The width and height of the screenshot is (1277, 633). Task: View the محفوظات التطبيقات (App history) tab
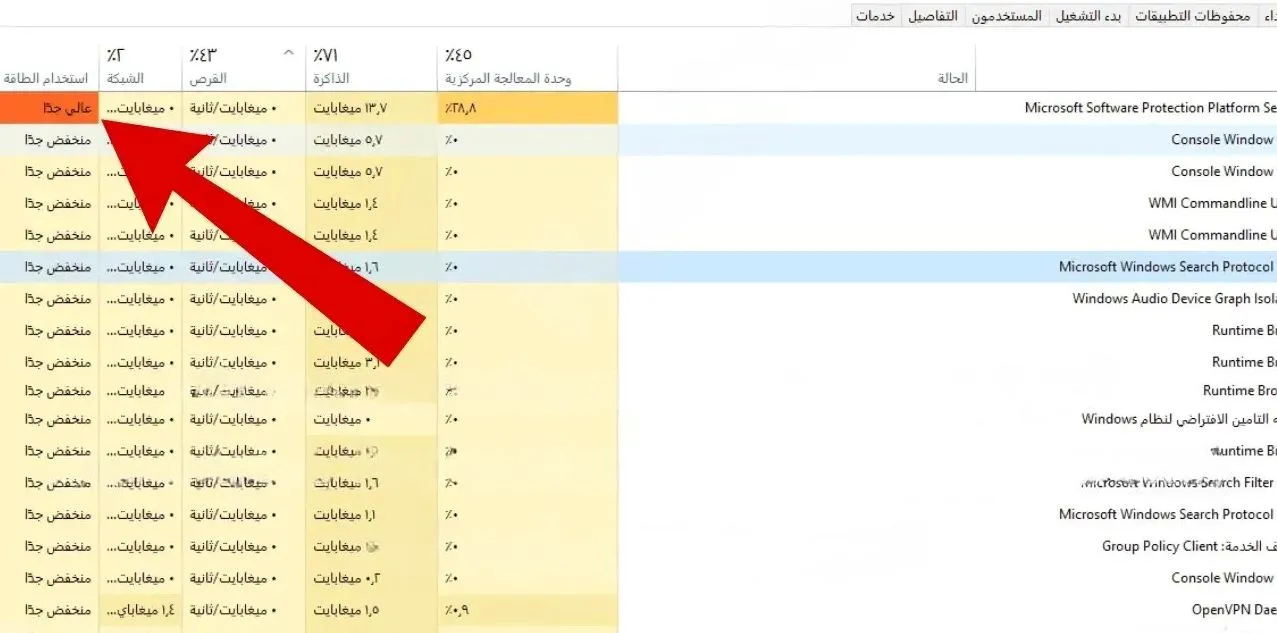click(1192, 15)
